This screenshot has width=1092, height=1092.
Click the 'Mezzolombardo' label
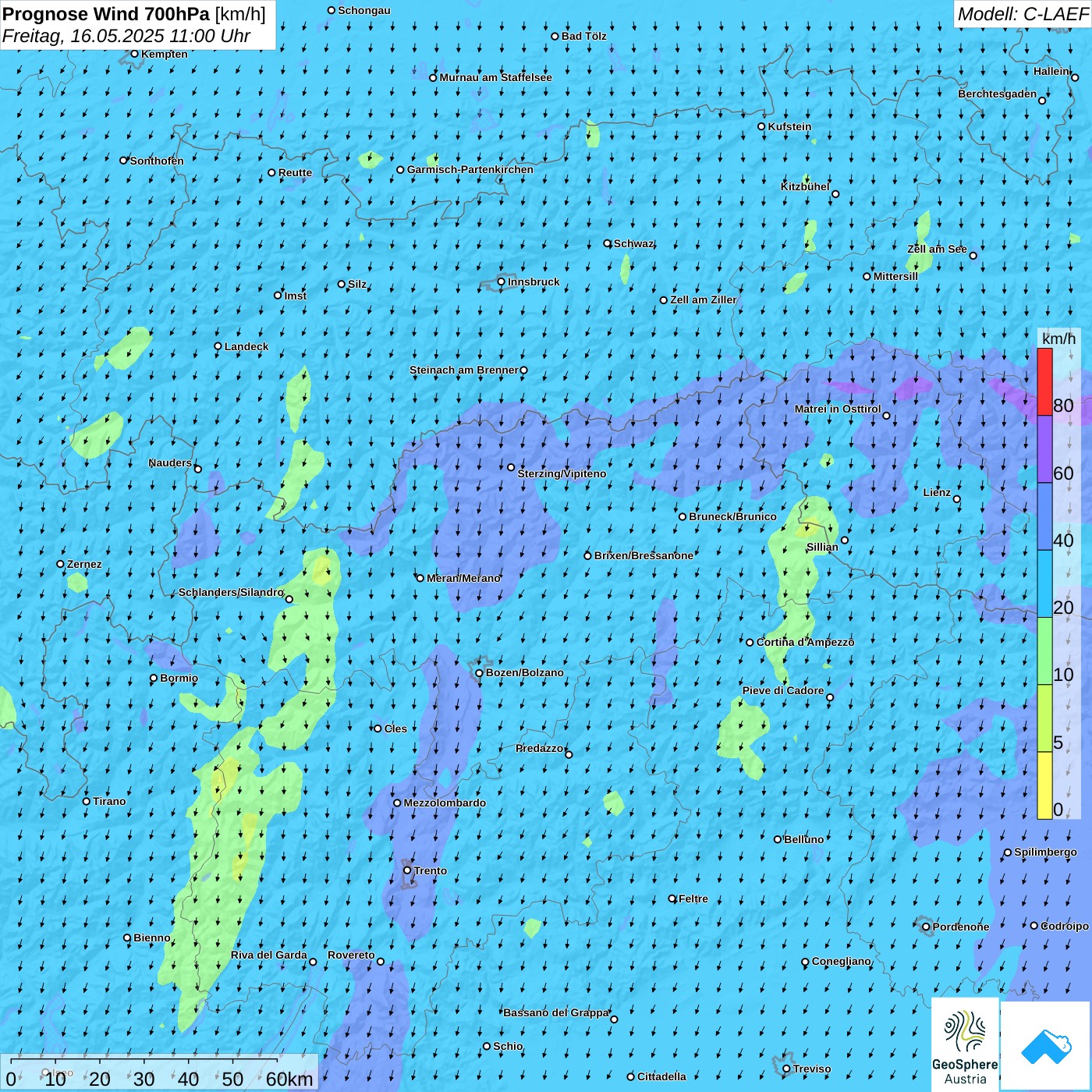445,803
